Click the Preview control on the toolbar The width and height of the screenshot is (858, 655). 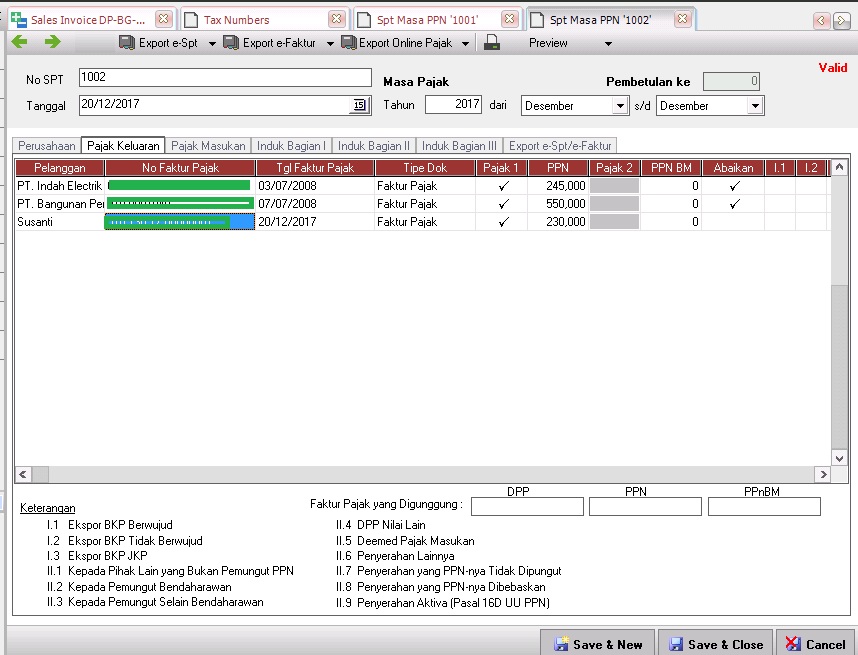pos(548,43)
